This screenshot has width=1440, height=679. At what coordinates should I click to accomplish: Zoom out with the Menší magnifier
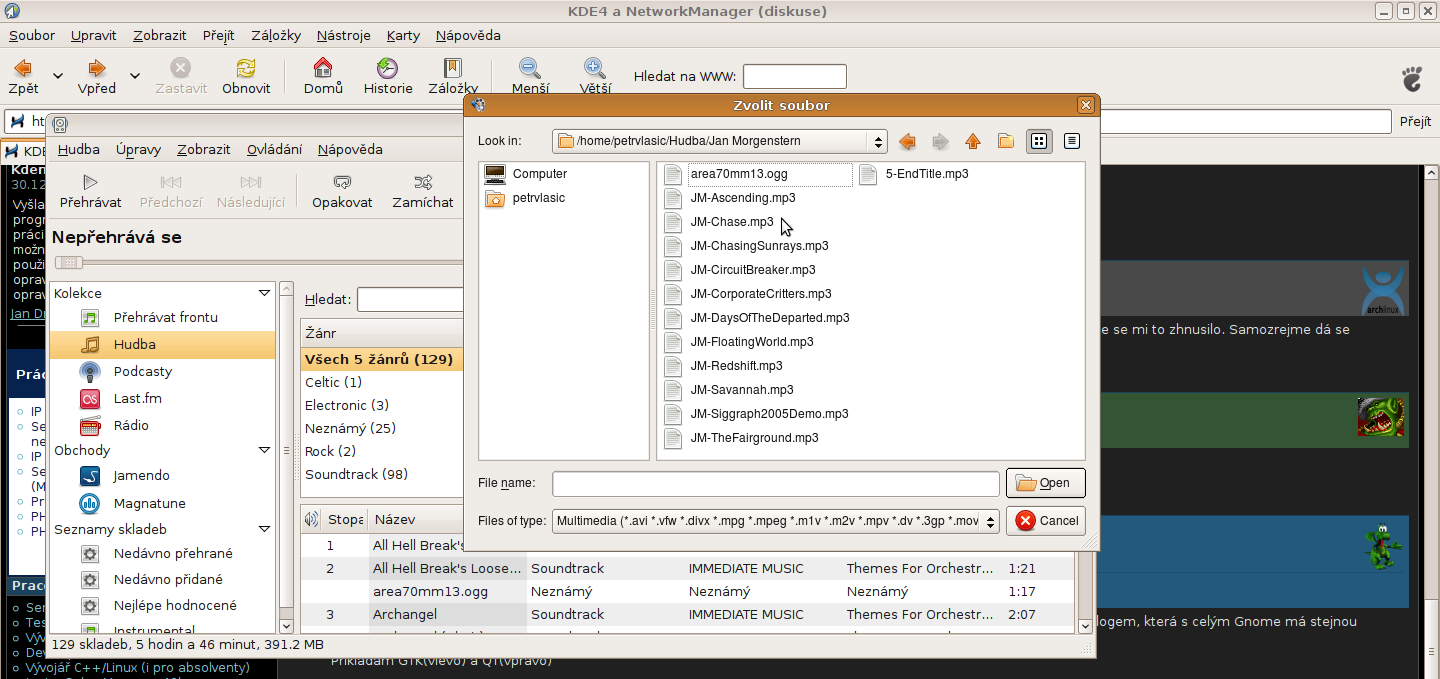(530, 68)
